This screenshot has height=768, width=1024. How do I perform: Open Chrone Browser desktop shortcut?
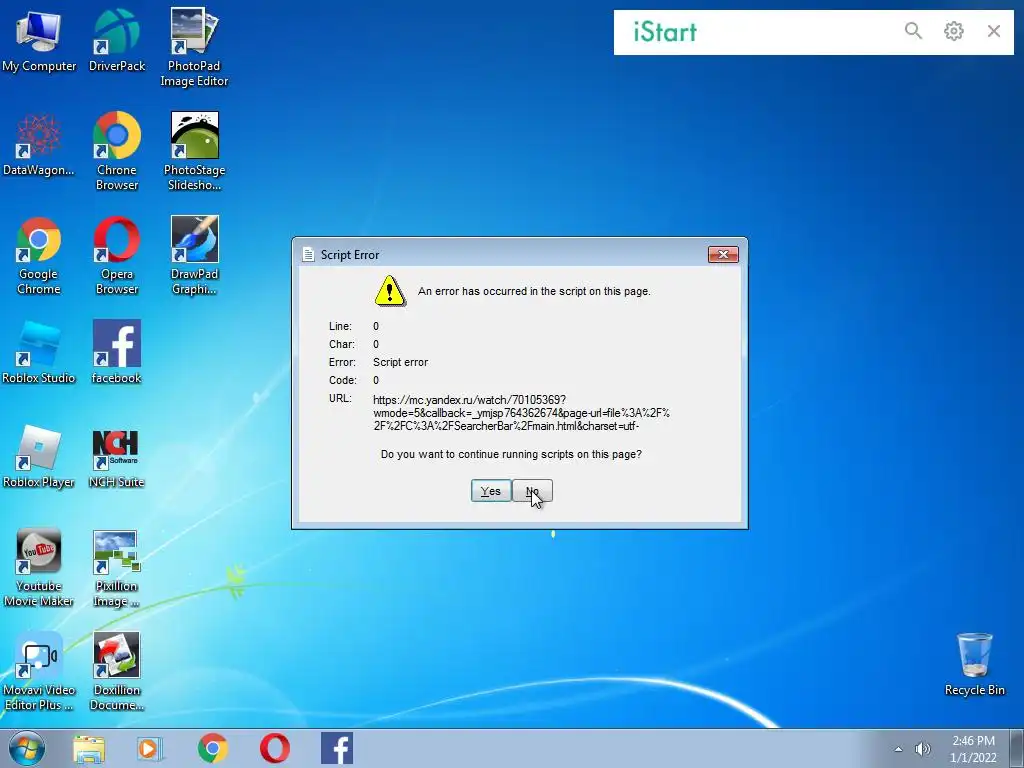point(117,152)
